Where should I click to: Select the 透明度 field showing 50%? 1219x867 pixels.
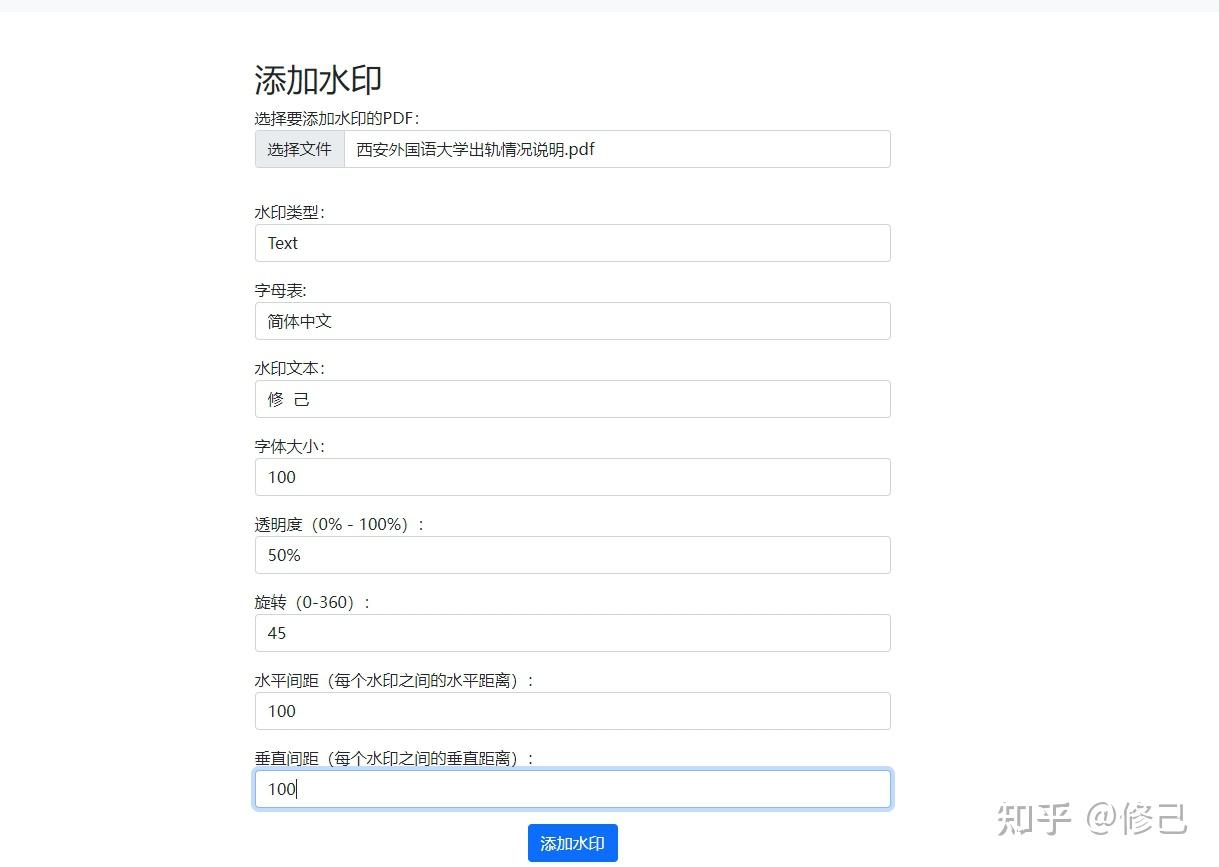point(572,555)
